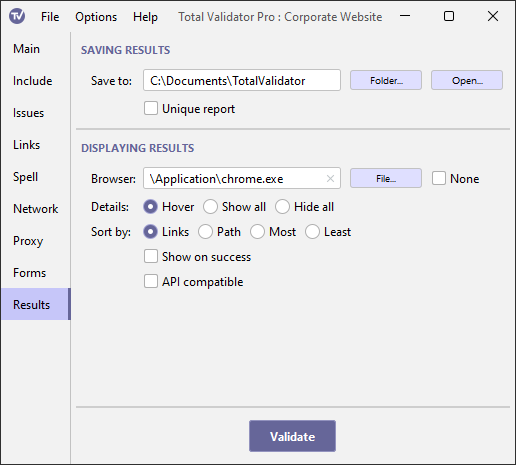Screen dimensions: 516x465
Task: Open the Help menu
Action: 145,17
